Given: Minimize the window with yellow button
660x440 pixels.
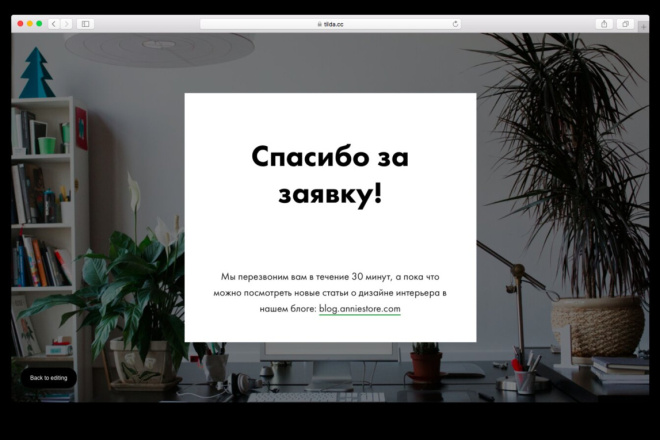Looking at the screenshot, I should 29,24.
